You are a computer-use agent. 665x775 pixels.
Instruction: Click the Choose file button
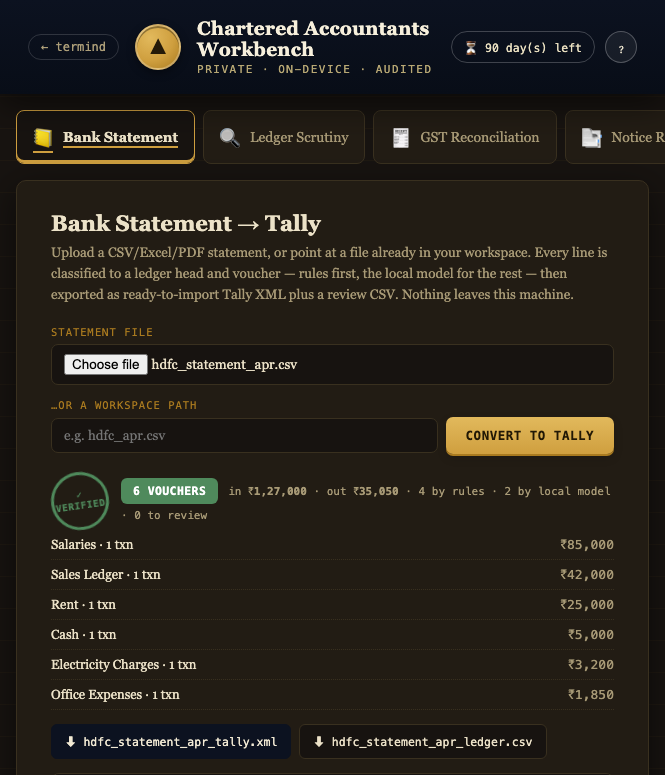pos(106,364)
